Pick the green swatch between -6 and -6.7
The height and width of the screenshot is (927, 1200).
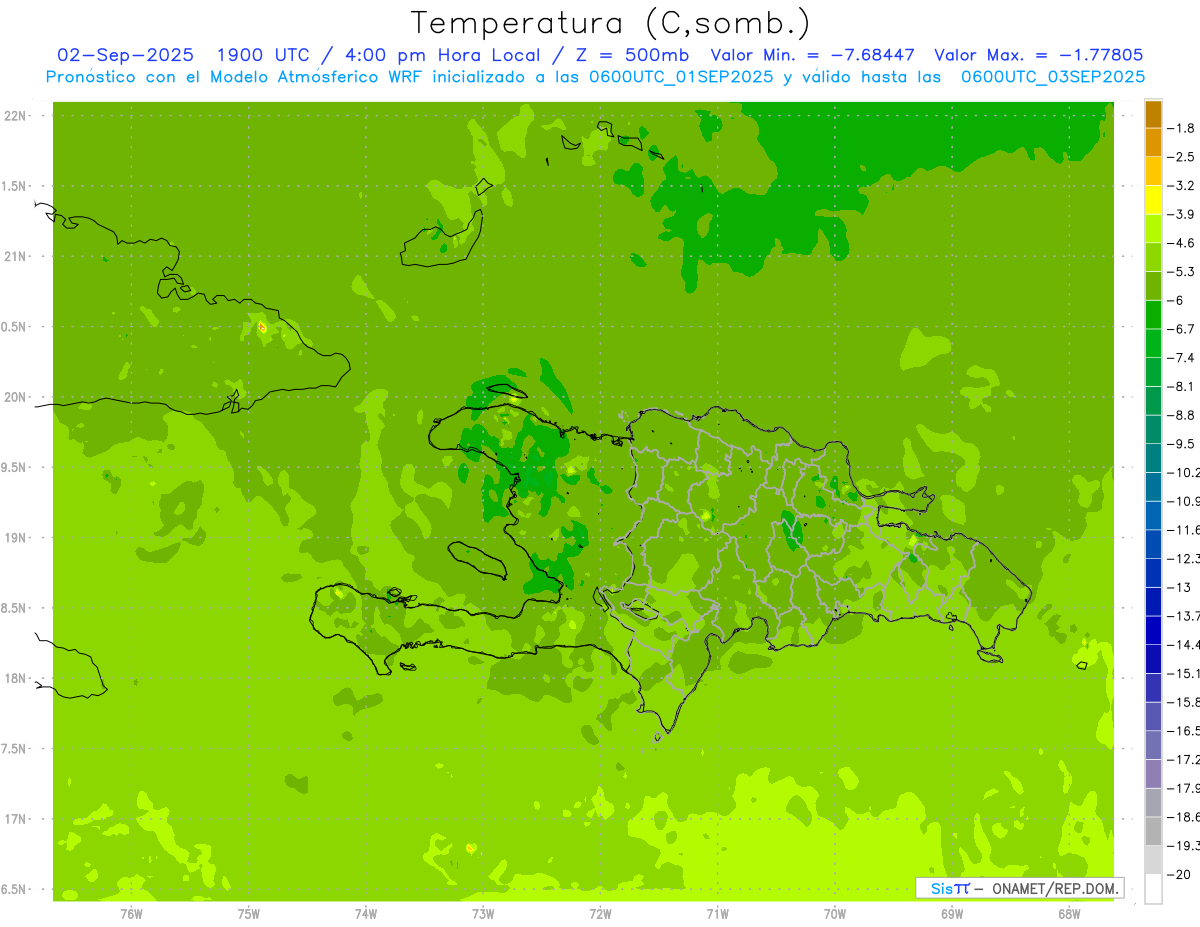coord(1153,314)
